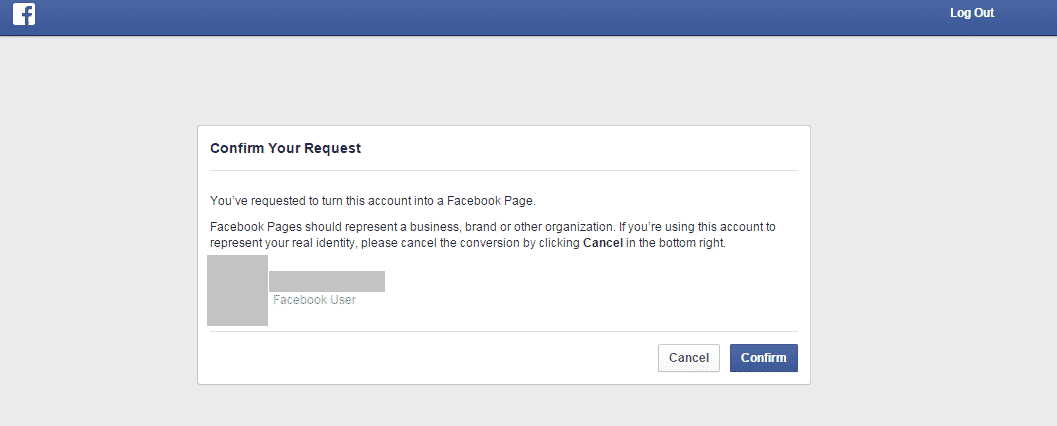1057x426 pixels.
Task: Click the divider line above Cancel and Confirm
Action: point(504,331)
